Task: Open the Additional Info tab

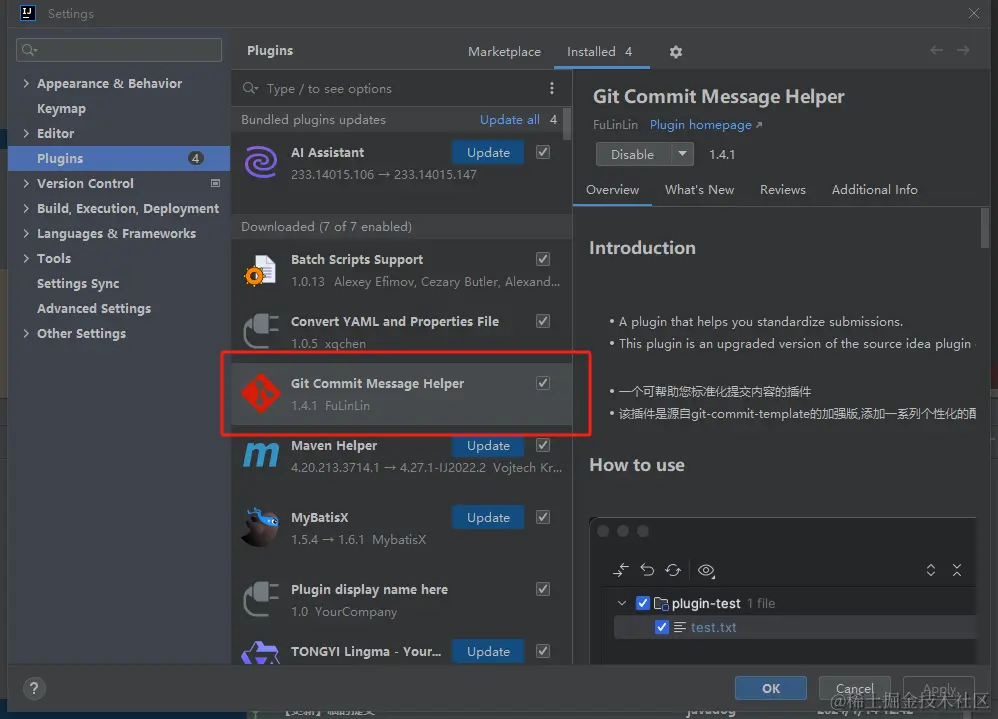Action: (875, 190)
